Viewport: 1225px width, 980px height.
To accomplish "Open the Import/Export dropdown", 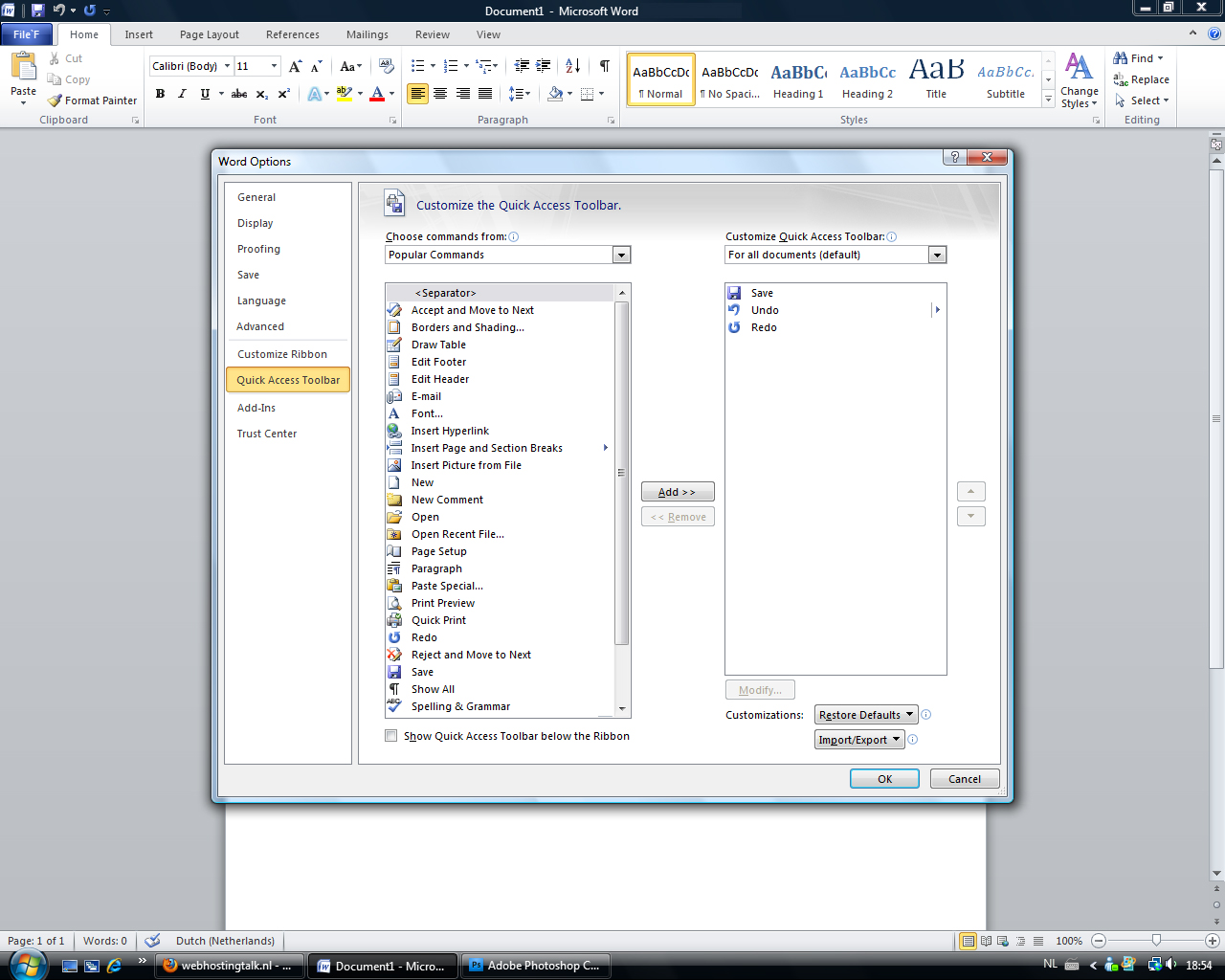I will tap(859, 740).
